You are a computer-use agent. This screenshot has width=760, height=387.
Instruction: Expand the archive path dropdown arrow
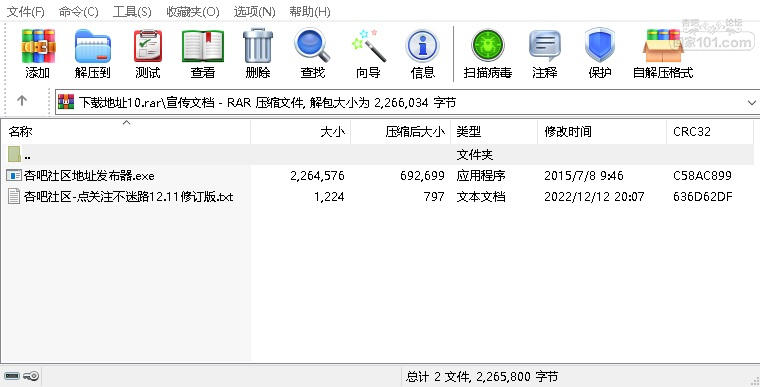coord(752,103)
